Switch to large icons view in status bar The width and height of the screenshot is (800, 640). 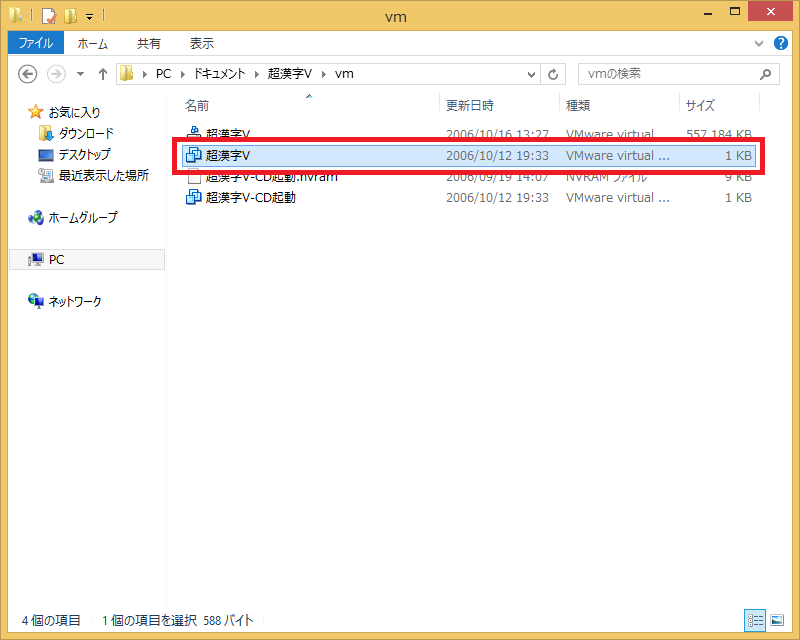click(776, 620)
